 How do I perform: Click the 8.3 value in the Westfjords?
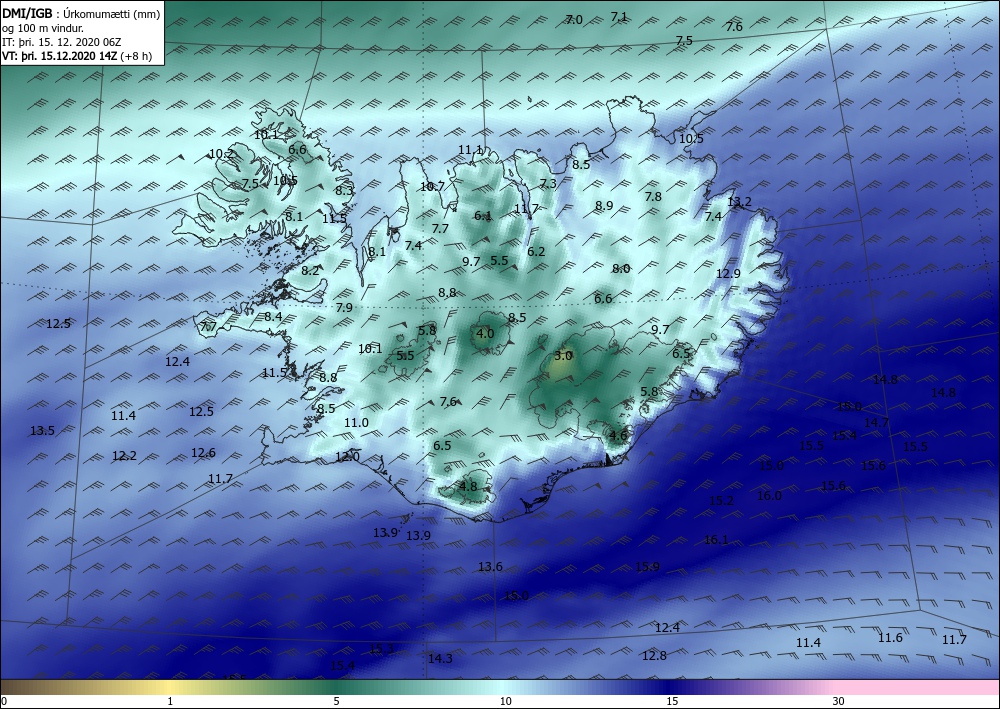pyautogui.click(x=344, y=190)
